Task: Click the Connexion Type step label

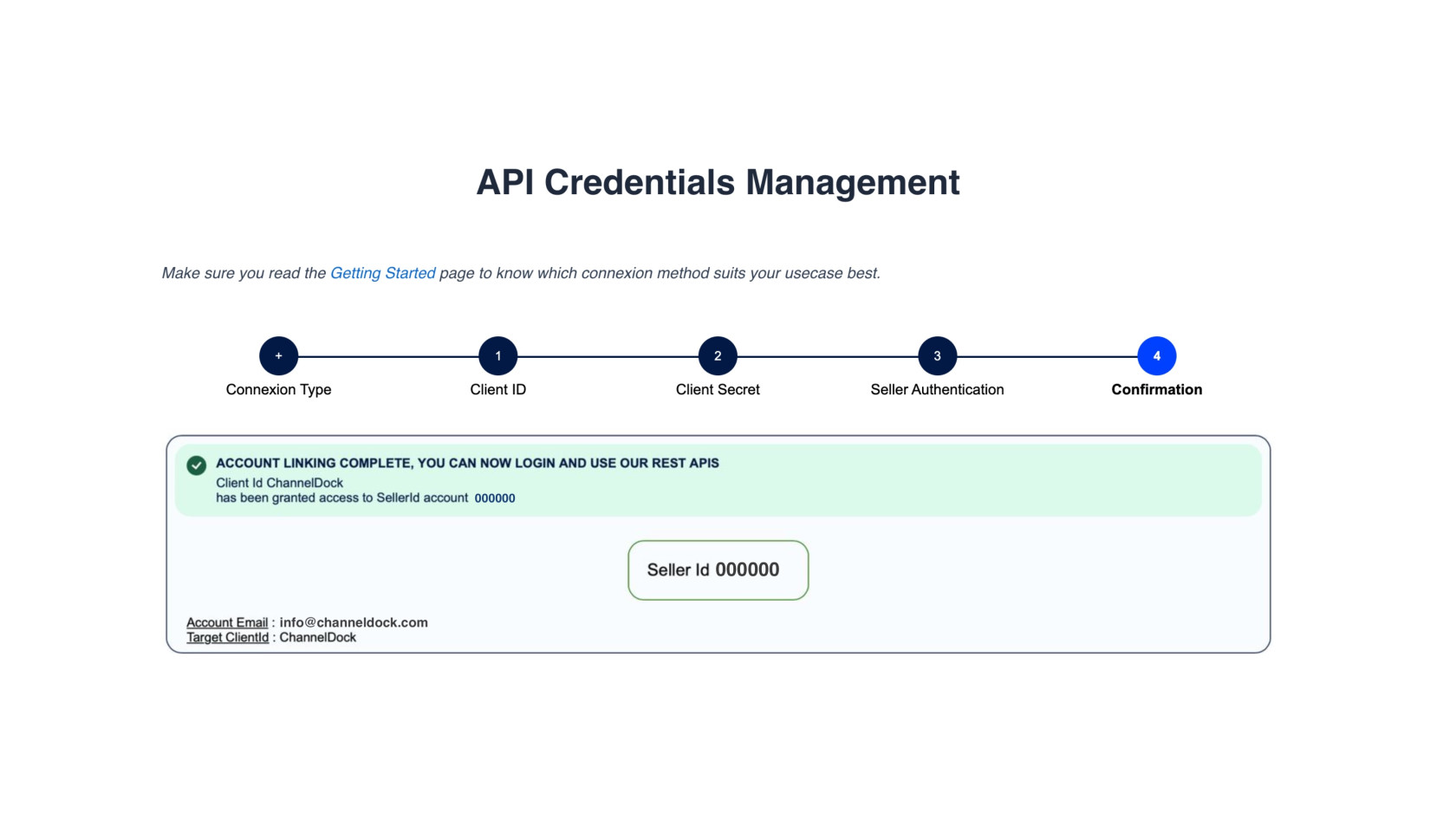Action: click(x=278, y=390)
